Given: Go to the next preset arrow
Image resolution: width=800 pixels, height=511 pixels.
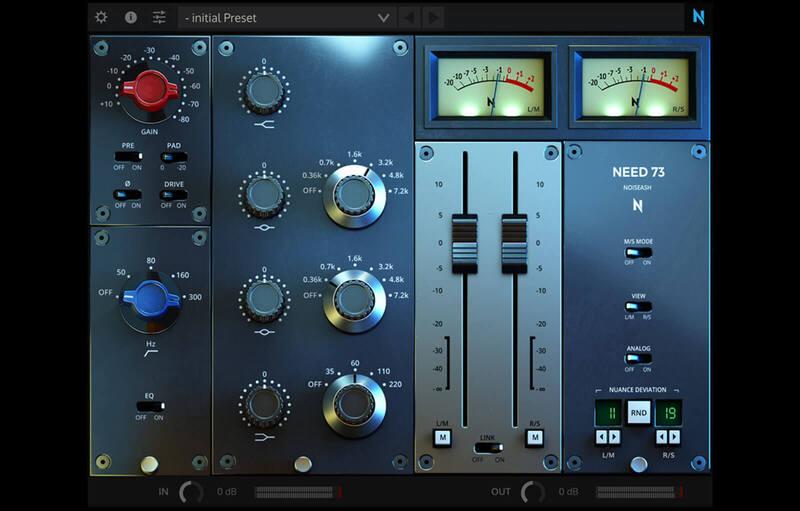Looking at the screenshot, I should click(x=433, y=17).
